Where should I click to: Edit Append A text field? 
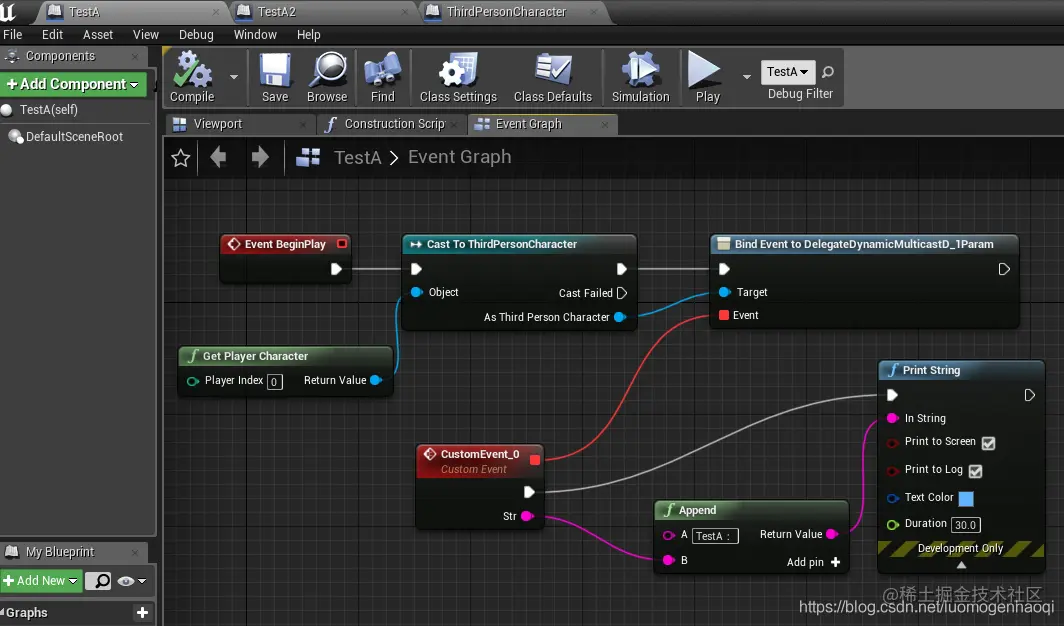tap(715, 536)
